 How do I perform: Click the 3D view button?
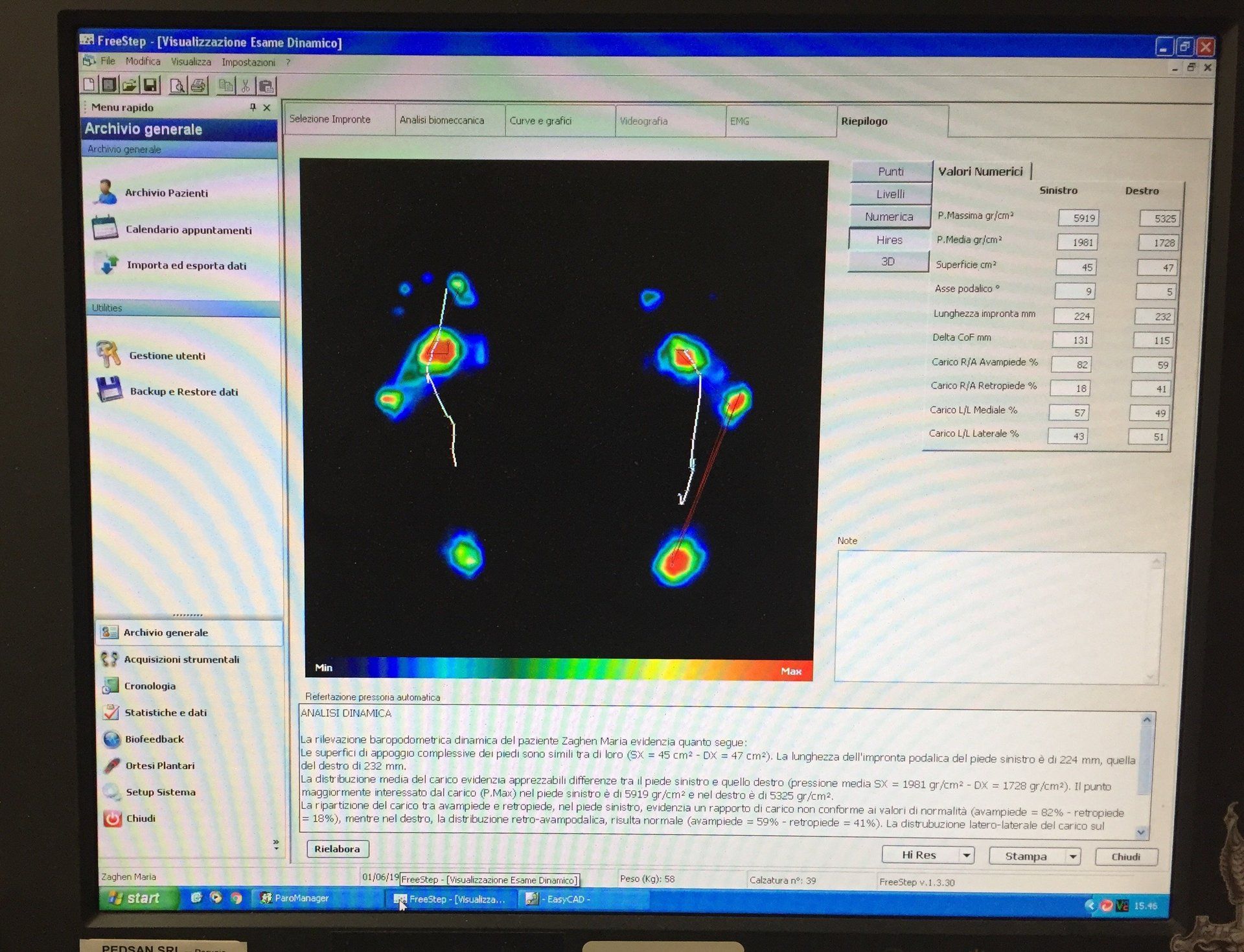point(888,261)
